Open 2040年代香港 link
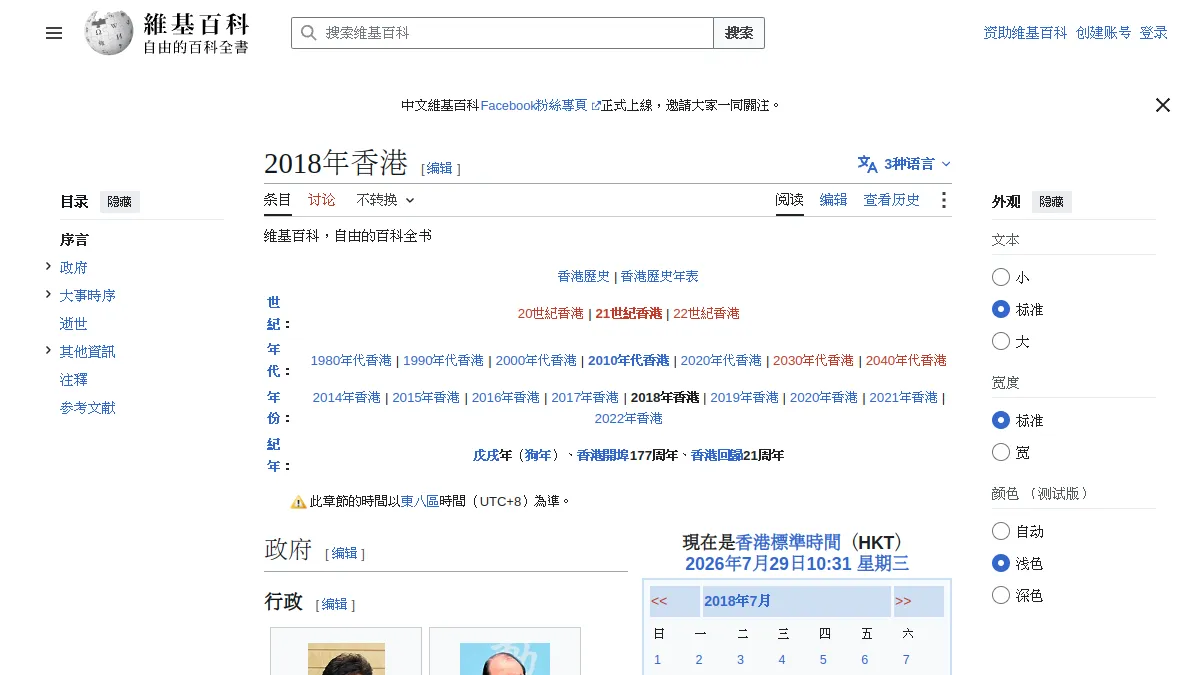This screenshot has height=675, width=1200. [x=906, y=360]
